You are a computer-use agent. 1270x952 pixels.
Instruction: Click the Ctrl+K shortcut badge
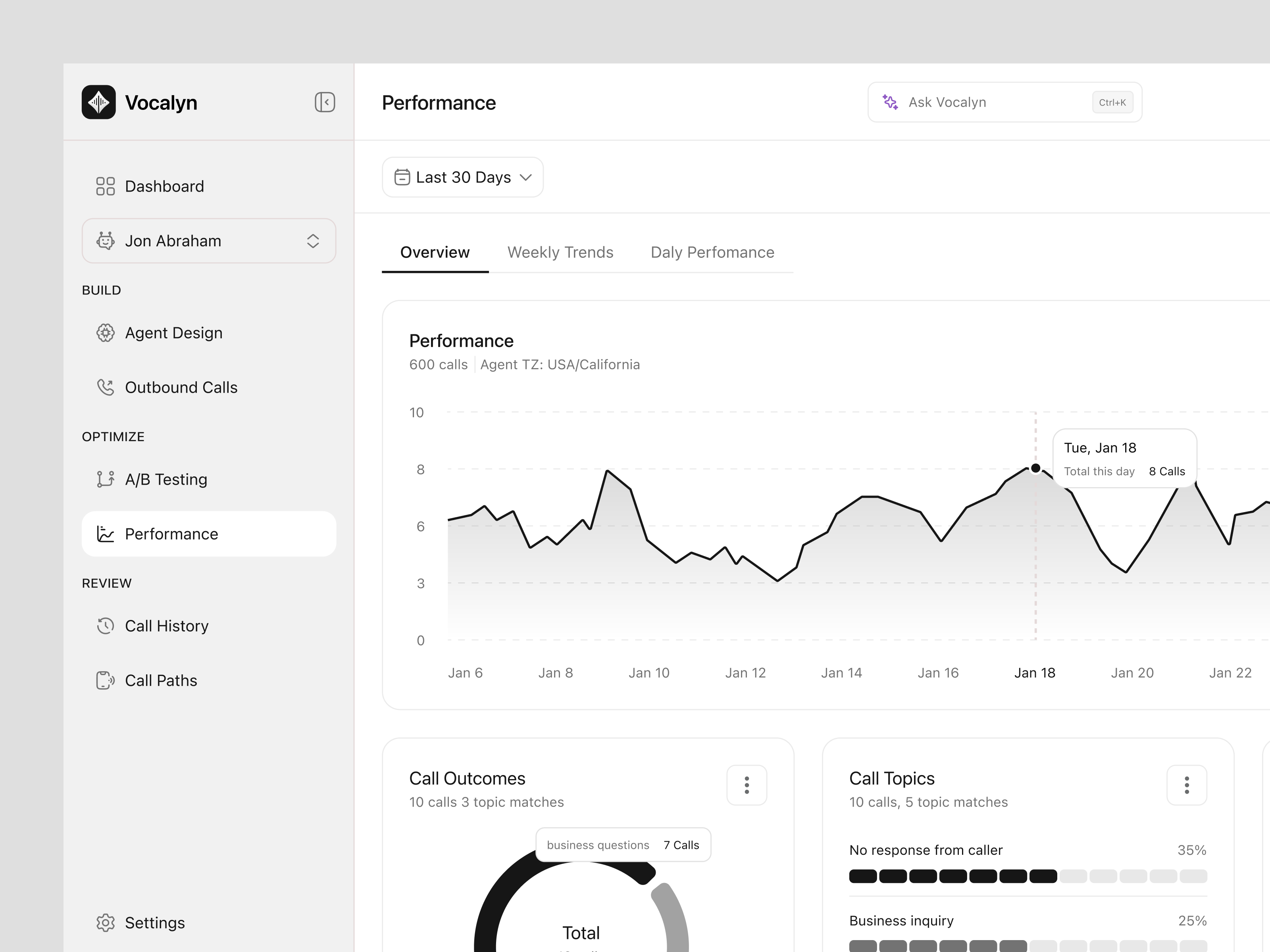click(1112, 102)
